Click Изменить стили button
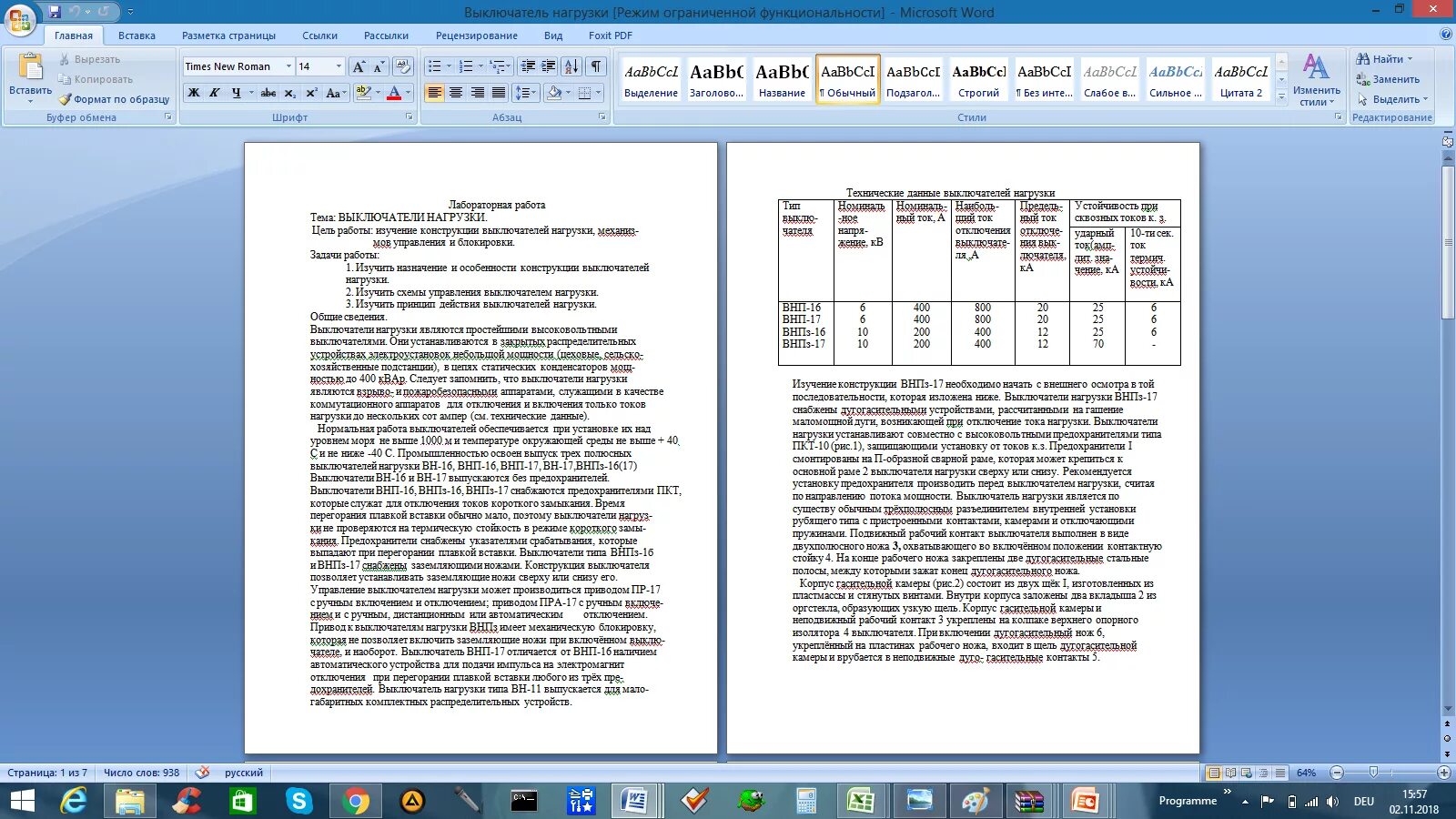 pyautogui.click(x=1316, y=80)
